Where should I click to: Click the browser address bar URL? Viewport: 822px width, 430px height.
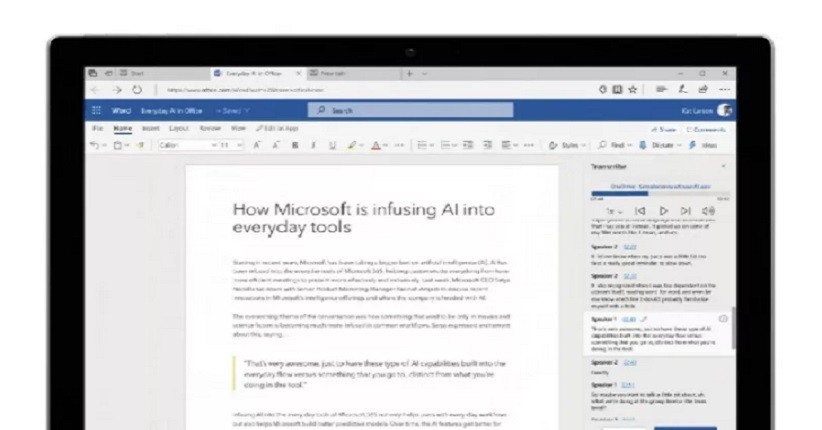(245, 90)
